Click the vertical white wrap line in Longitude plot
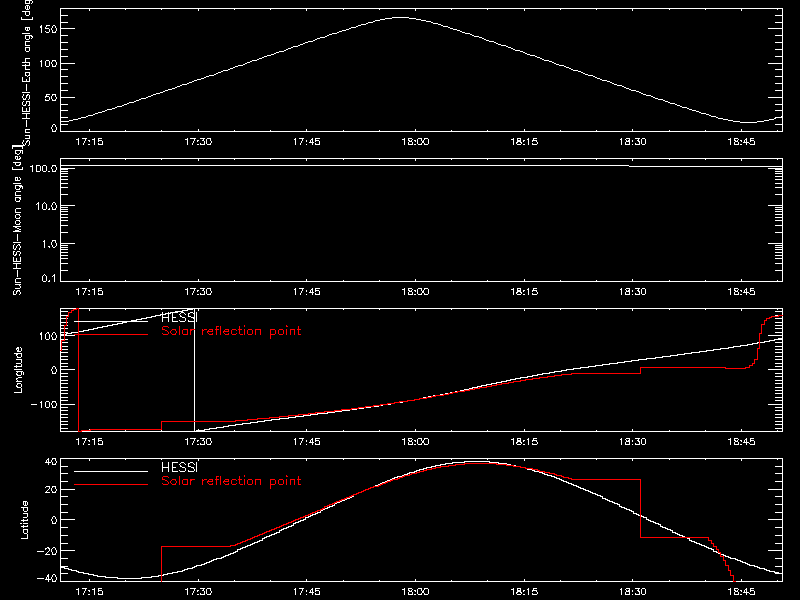The image size is (800, 600). [x=194, y=370]
